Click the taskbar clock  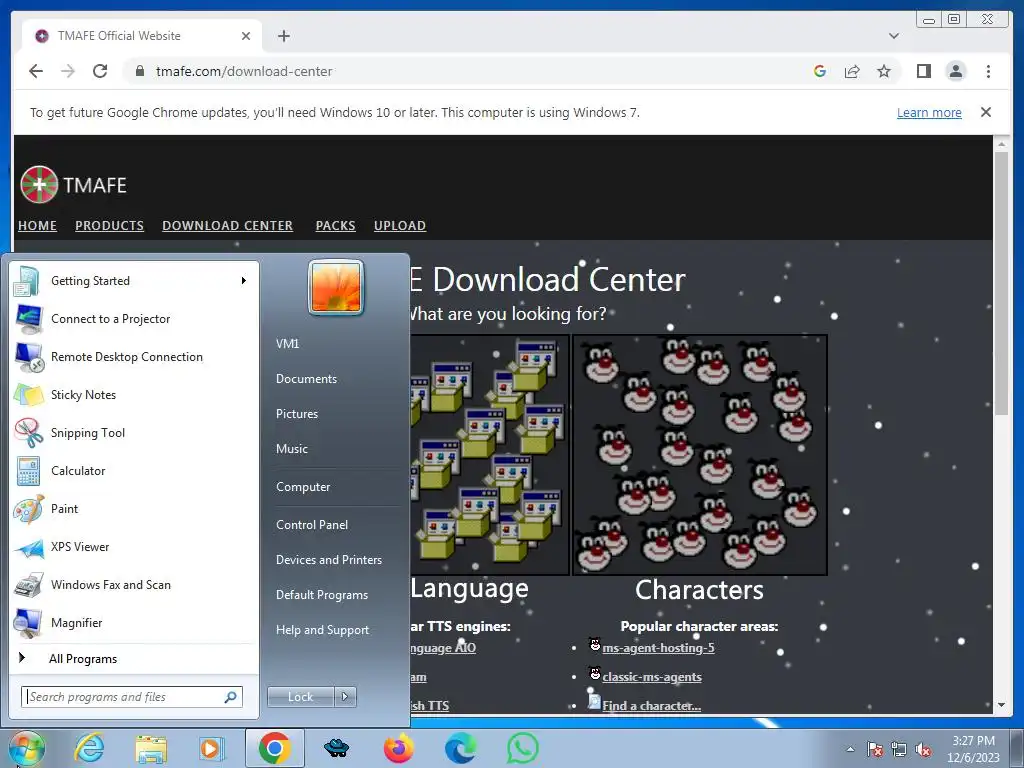pyautogui.click(x=973, y=749)
